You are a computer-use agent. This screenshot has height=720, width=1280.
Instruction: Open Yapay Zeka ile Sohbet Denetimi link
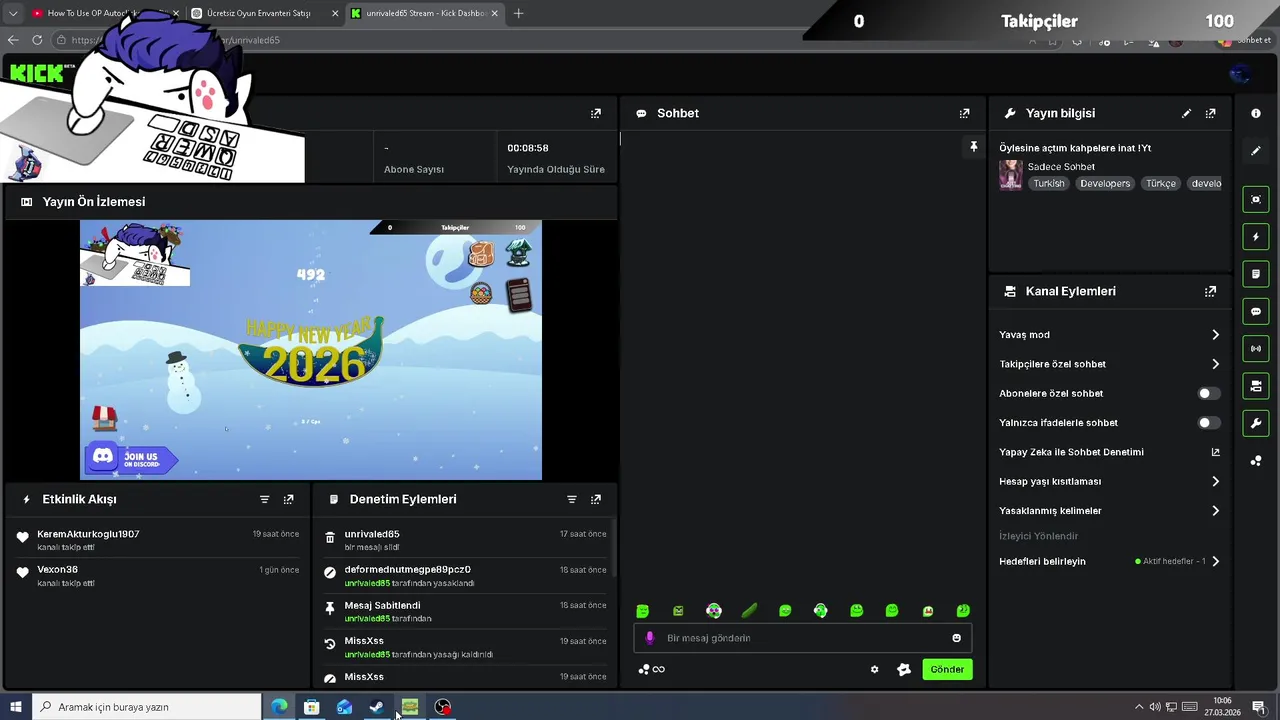[x=1109, y=452]
